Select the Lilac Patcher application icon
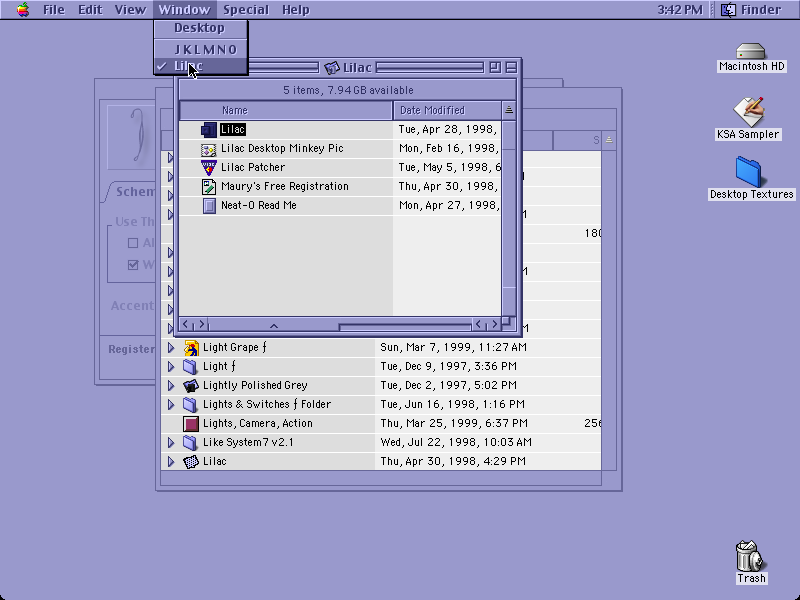 tap(208, 167)
